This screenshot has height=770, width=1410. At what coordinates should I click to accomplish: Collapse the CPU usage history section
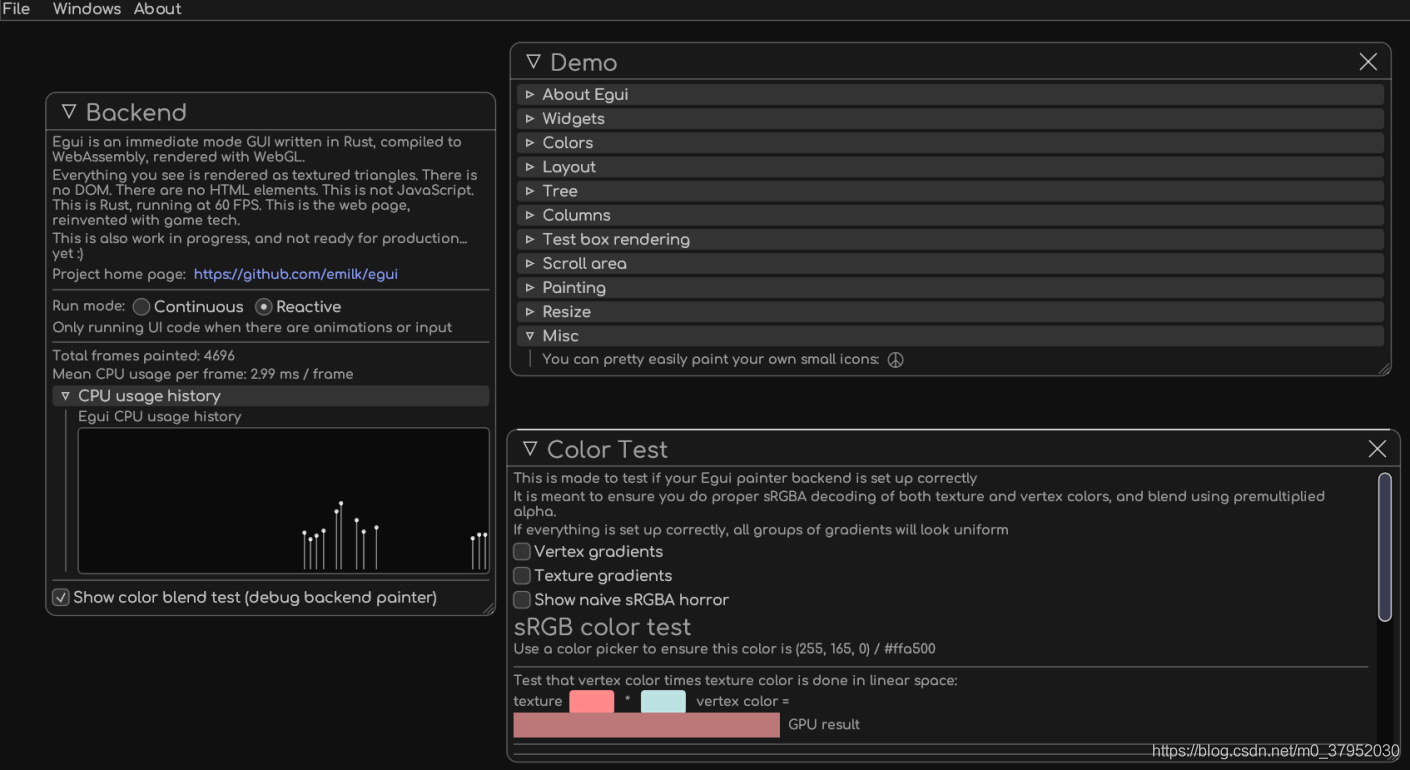pos(271,396)
